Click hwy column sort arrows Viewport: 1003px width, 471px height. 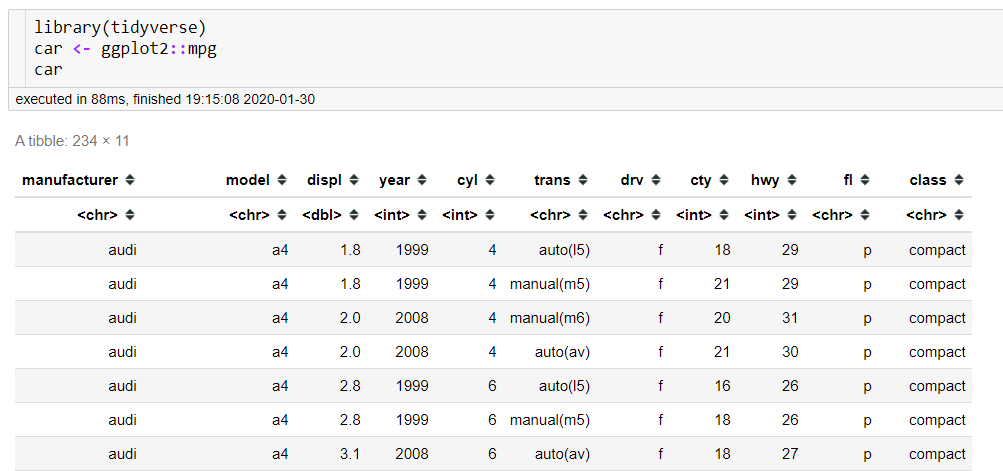click(x=793, y=181)
